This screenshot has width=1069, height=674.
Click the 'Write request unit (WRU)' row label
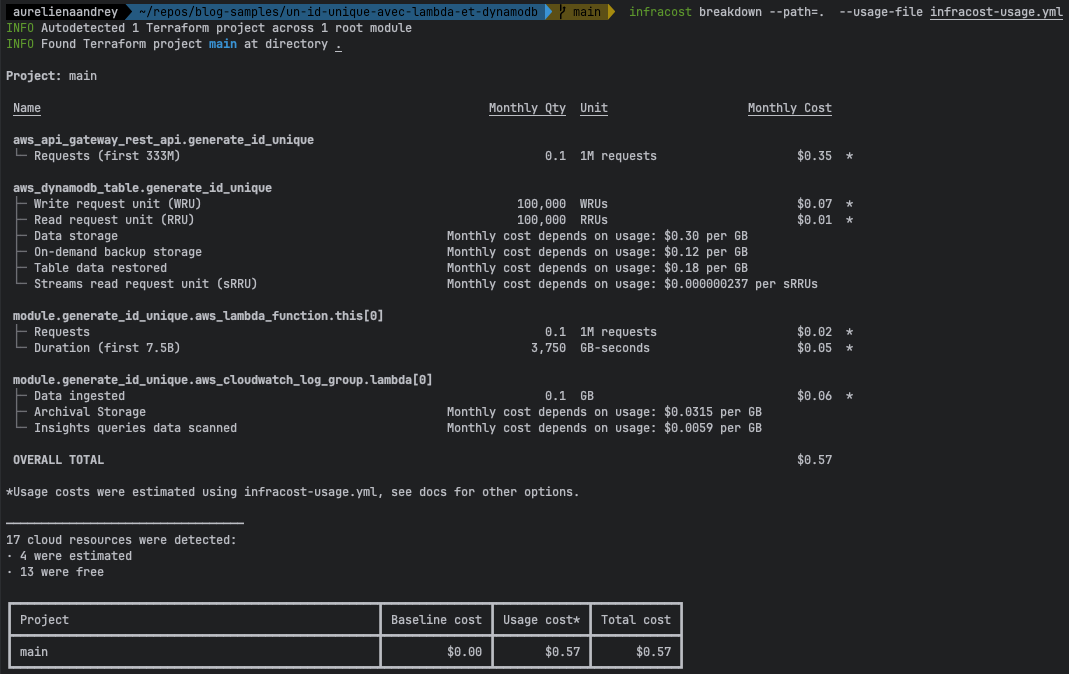click(x=117, y=204)
